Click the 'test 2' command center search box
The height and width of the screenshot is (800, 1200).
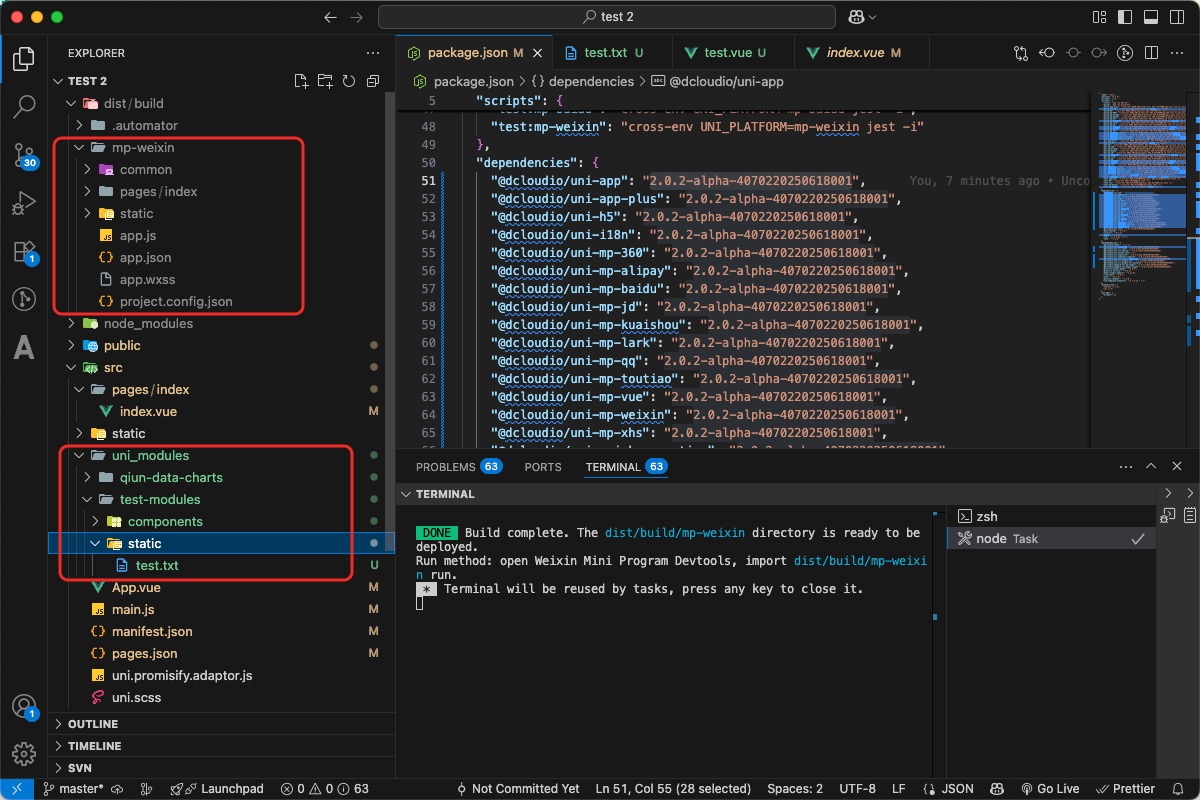pos(607,17)
